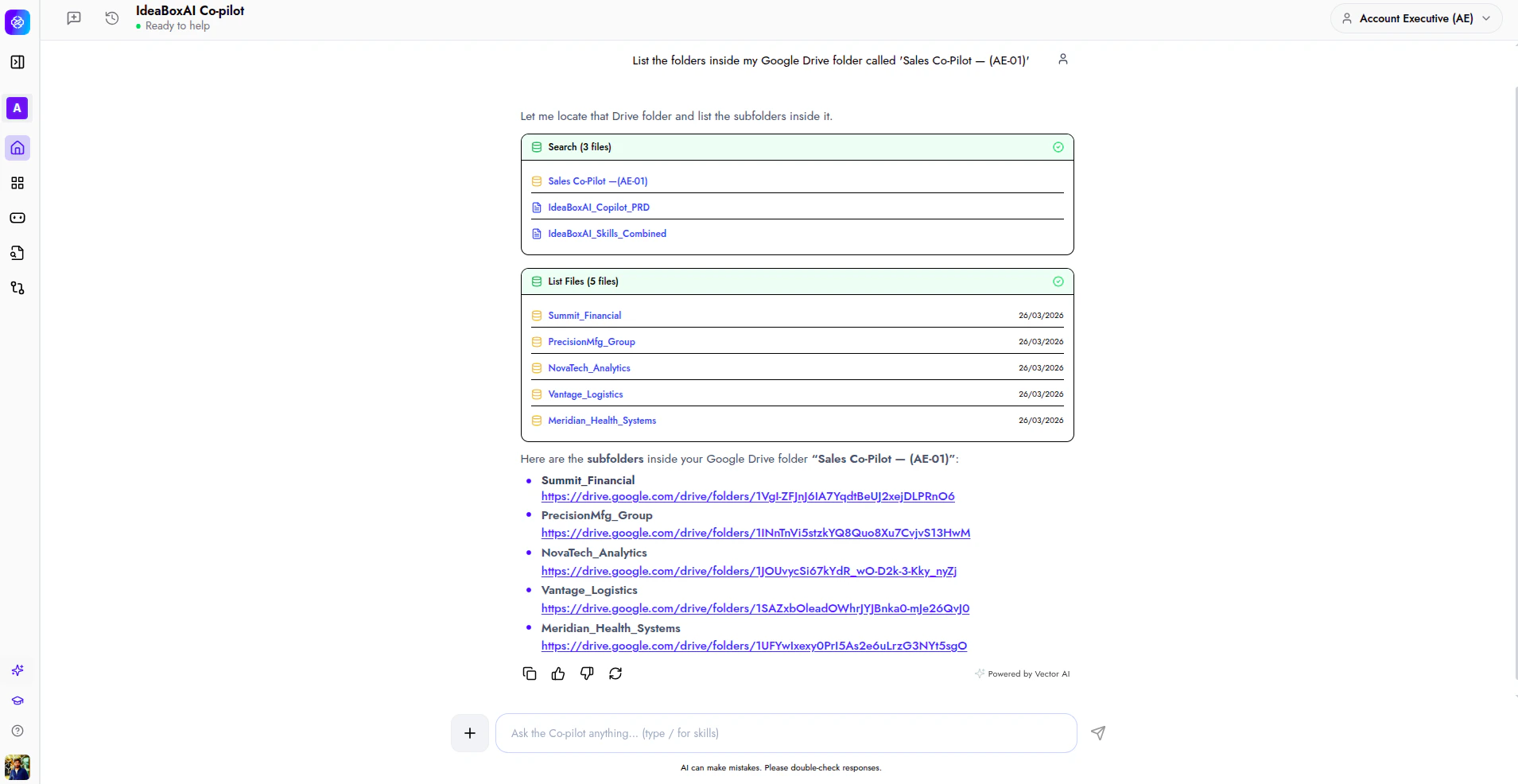This screenshot has height=784, width=1518.
Task: Follow the Summit_Financial Drive URL
Action: [x=748, y=496]
